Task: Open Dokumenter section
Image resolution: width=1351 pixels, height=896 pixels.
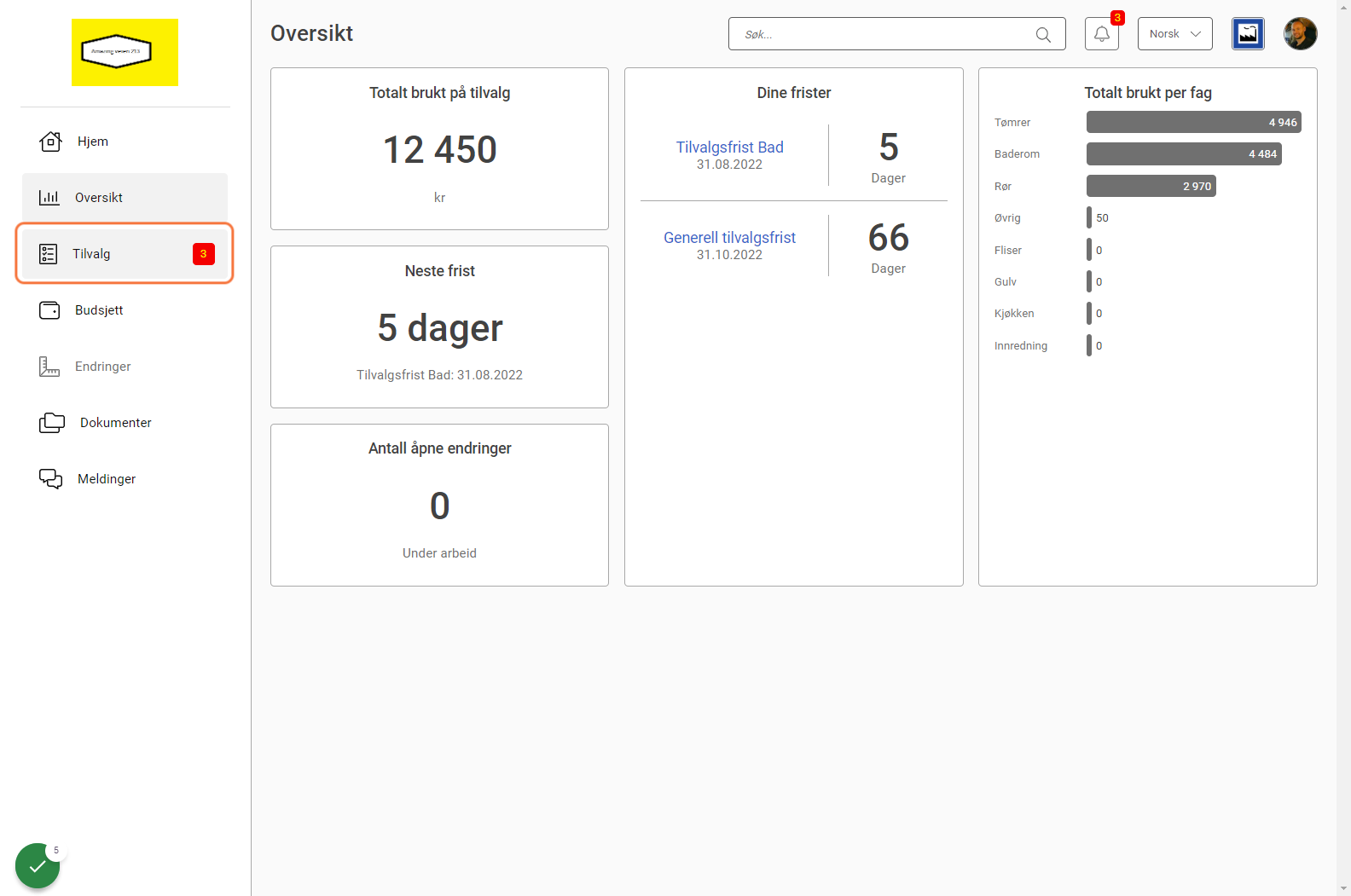Action: click(x=125, y=423)
